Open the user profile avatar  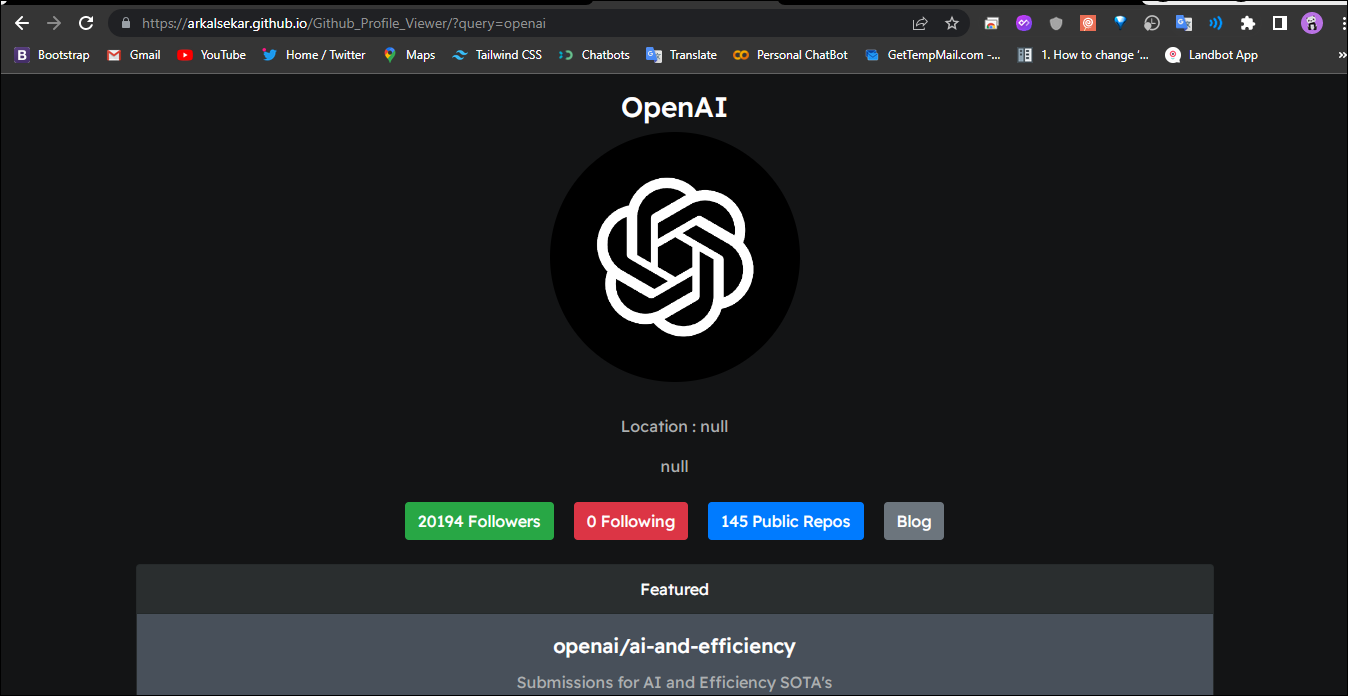tap(1312, 23)
